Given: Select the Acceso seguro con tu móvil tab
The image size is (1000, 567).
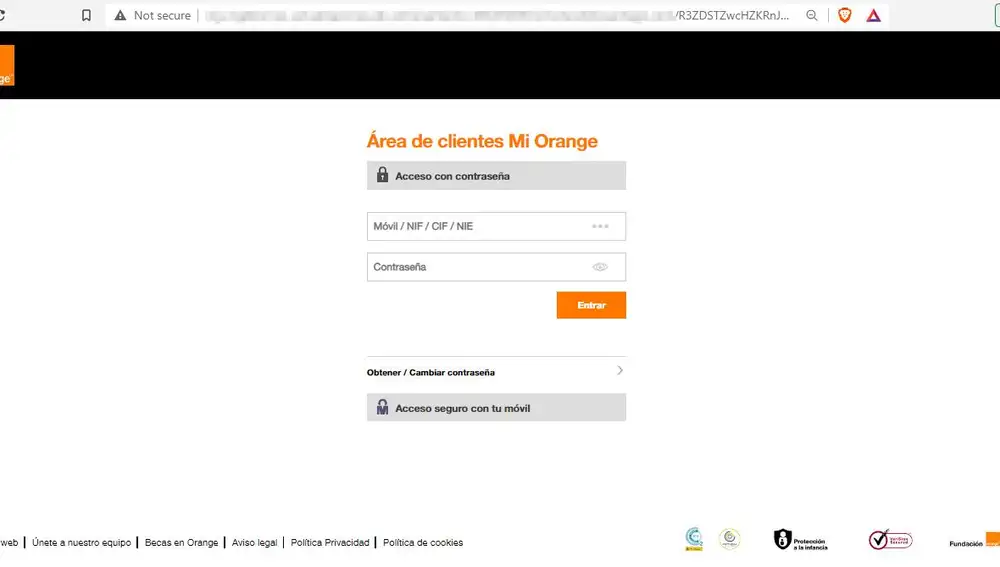Looking at the screenshot, I should click(496, 408).
